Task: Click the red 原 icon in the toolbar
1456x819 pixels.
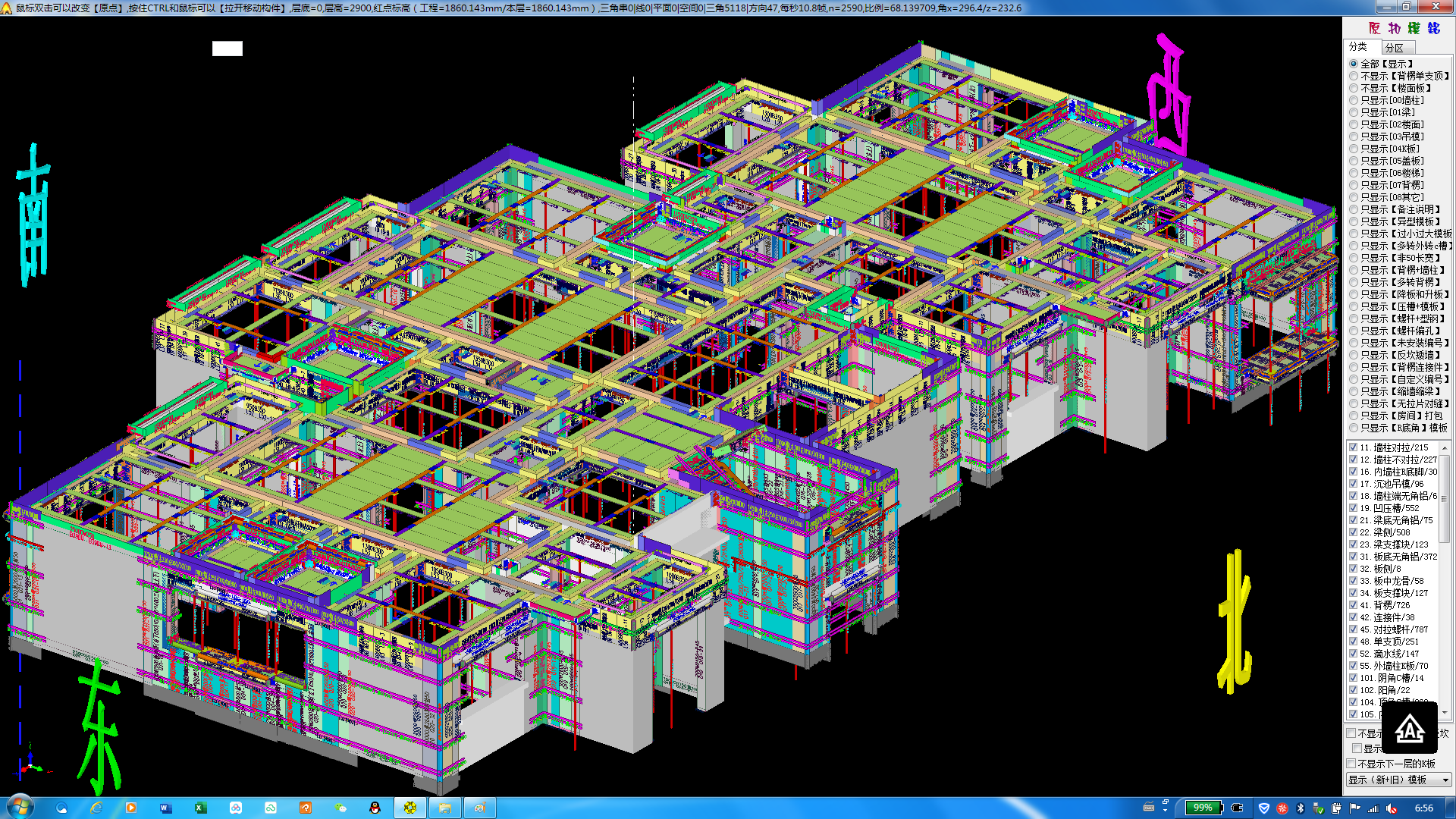Action: click(1374, 28)
